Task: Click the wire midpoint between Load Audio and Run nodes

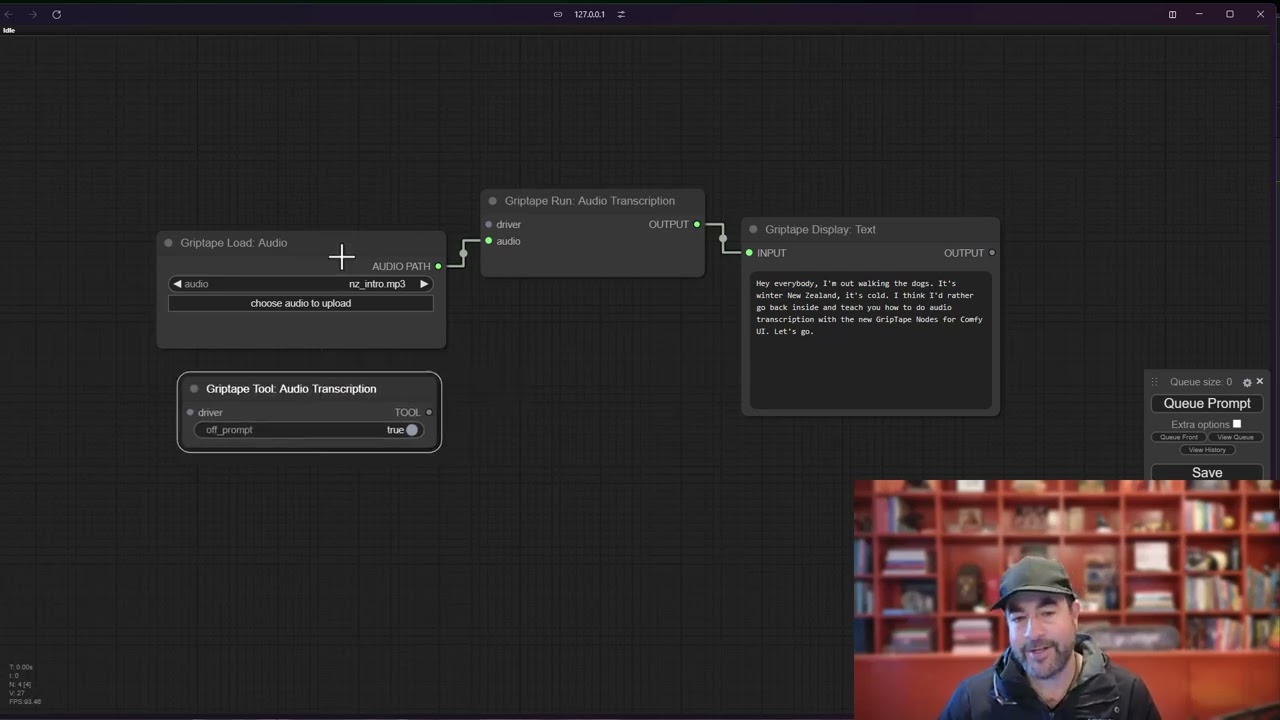Action: [x=463, y=253]
